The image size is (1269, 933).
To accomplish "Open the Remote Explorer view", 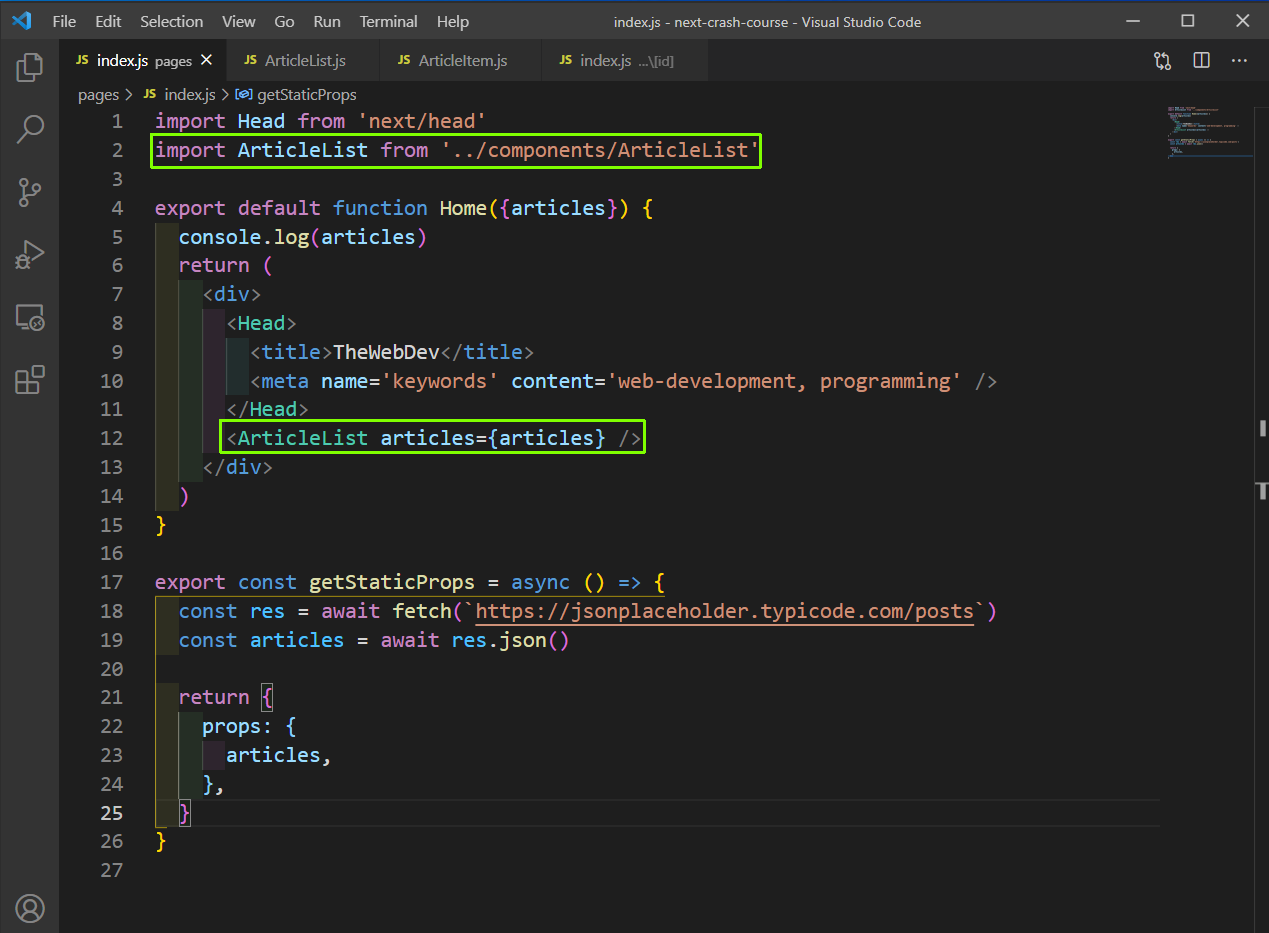I will coord(30,318).
